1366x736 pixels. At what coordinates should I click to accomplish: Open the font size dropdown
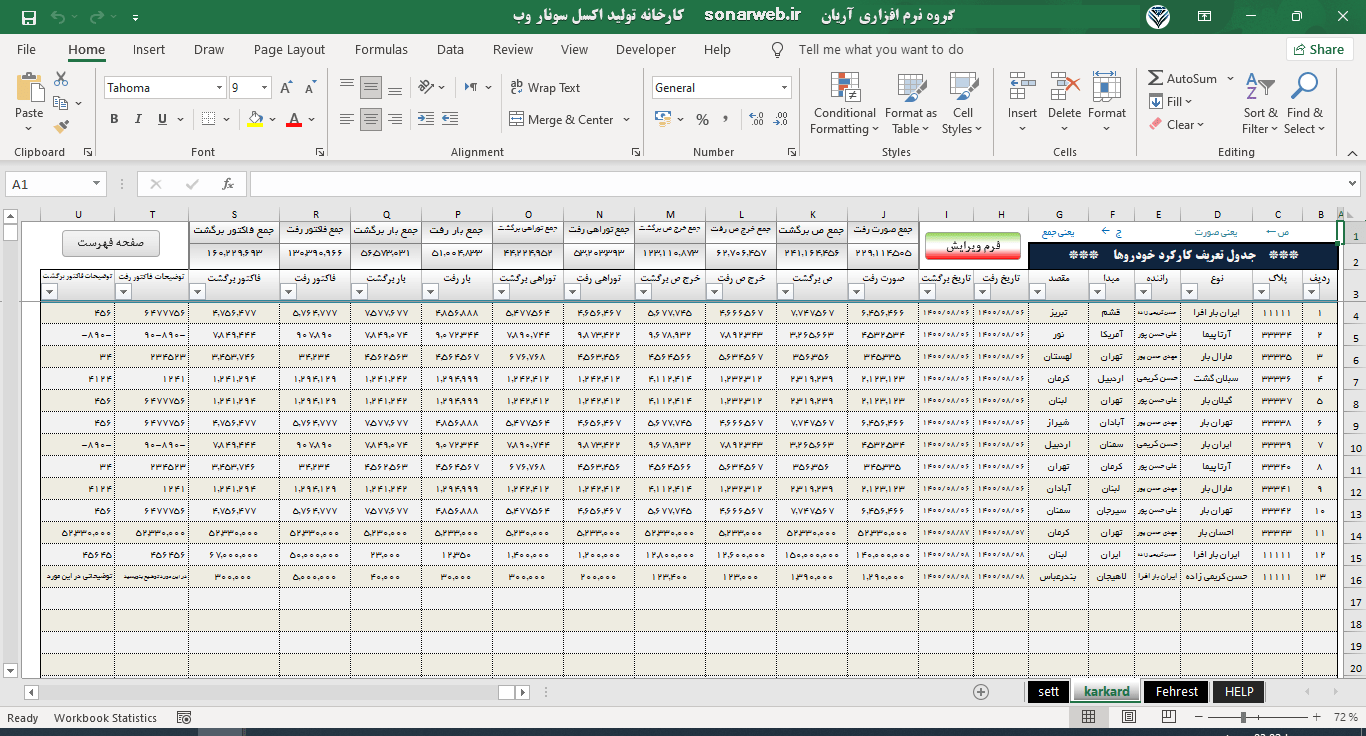click(x=263, y=88)
